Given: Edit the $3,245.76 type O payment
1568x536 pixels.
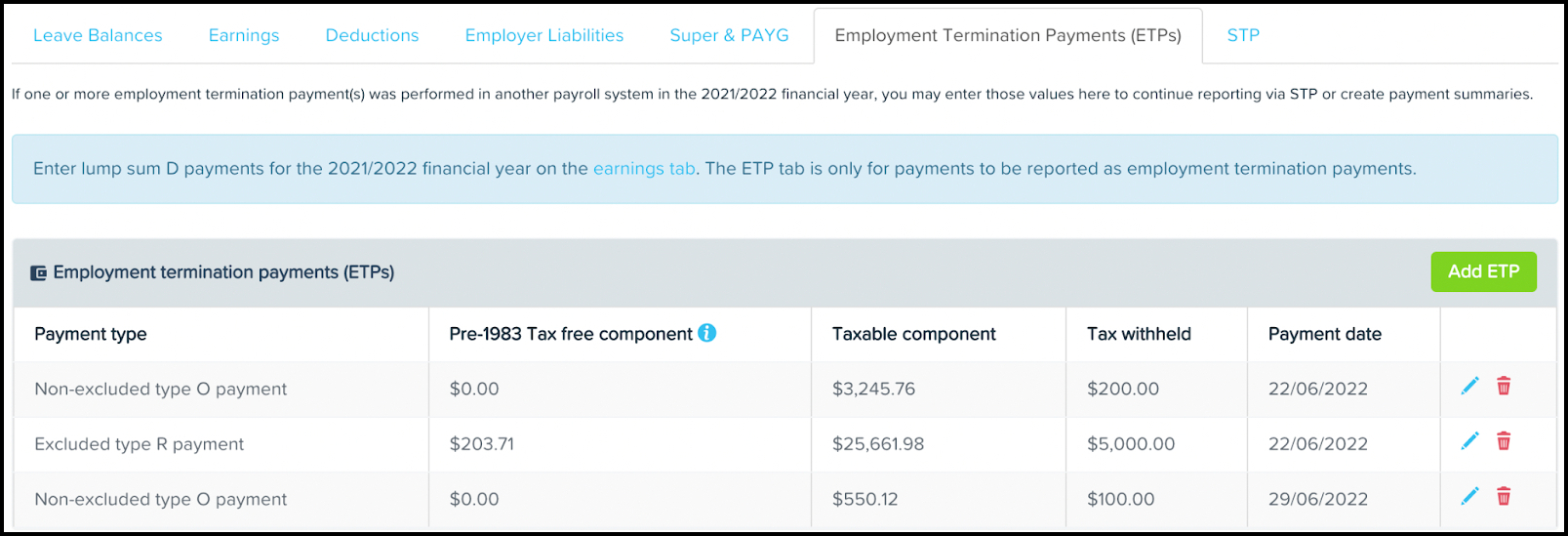Looking at the screenshot, I should coord(1469,387).
